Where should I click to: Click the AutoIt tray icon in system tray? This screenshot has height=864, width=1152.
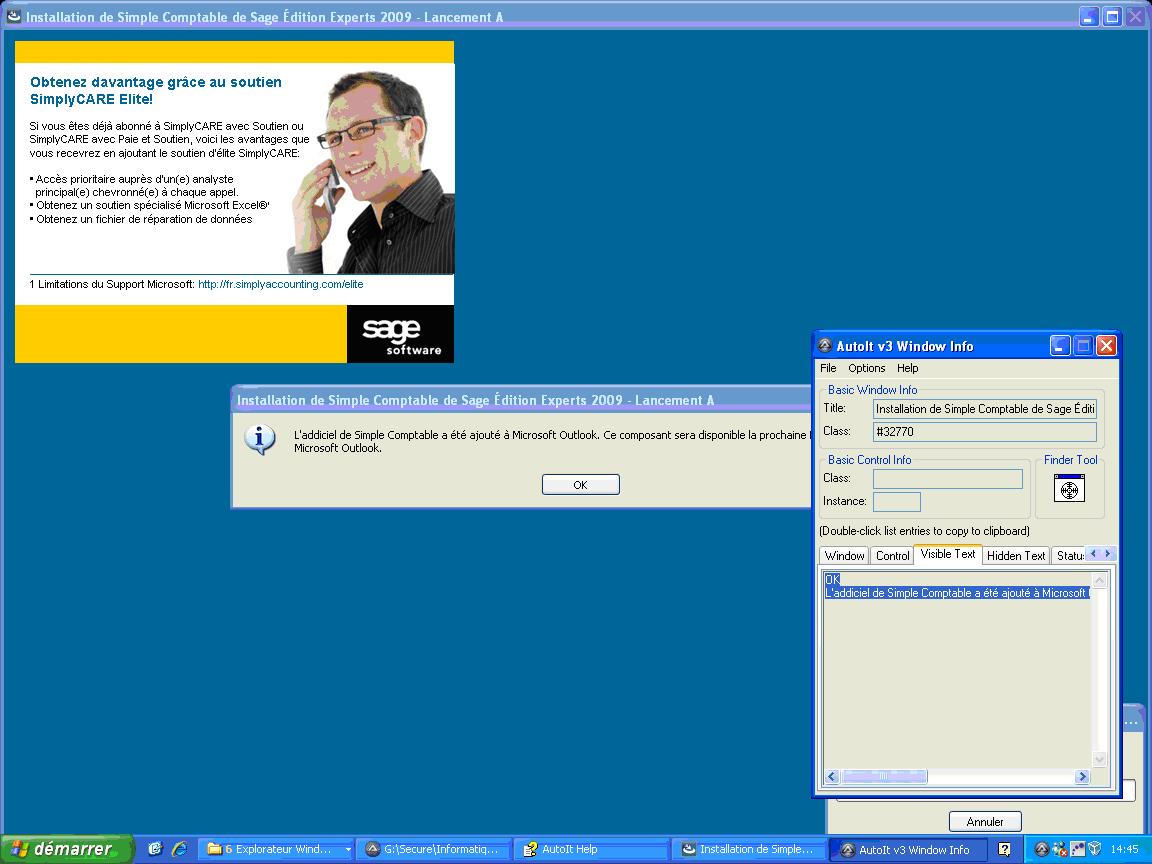[1041, 849]
